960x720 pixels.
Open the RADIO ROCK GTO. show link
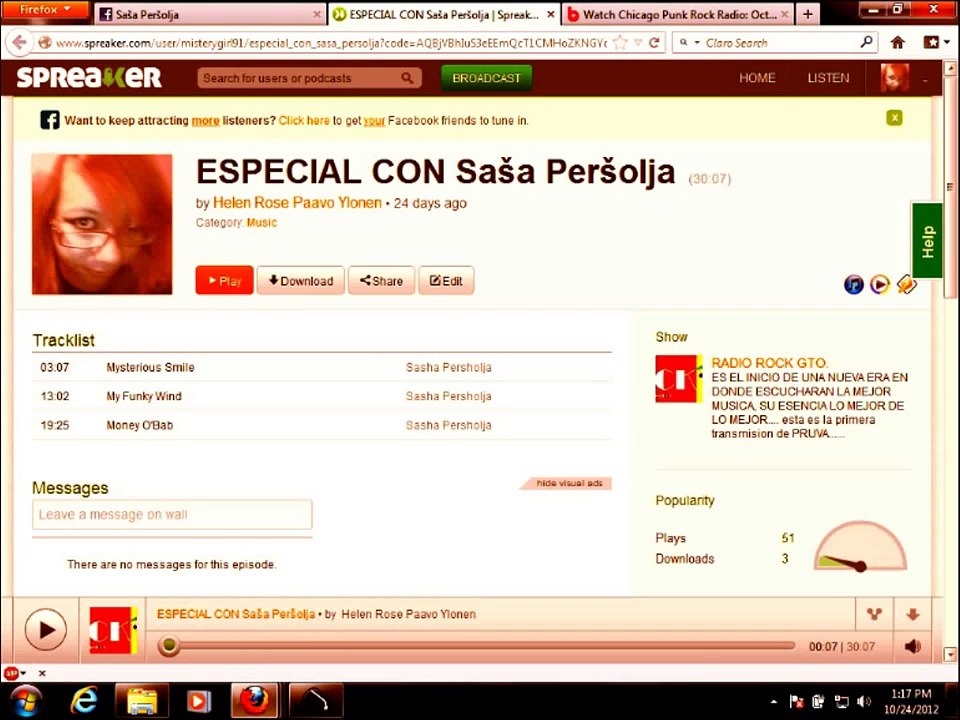tap(770, 362)
